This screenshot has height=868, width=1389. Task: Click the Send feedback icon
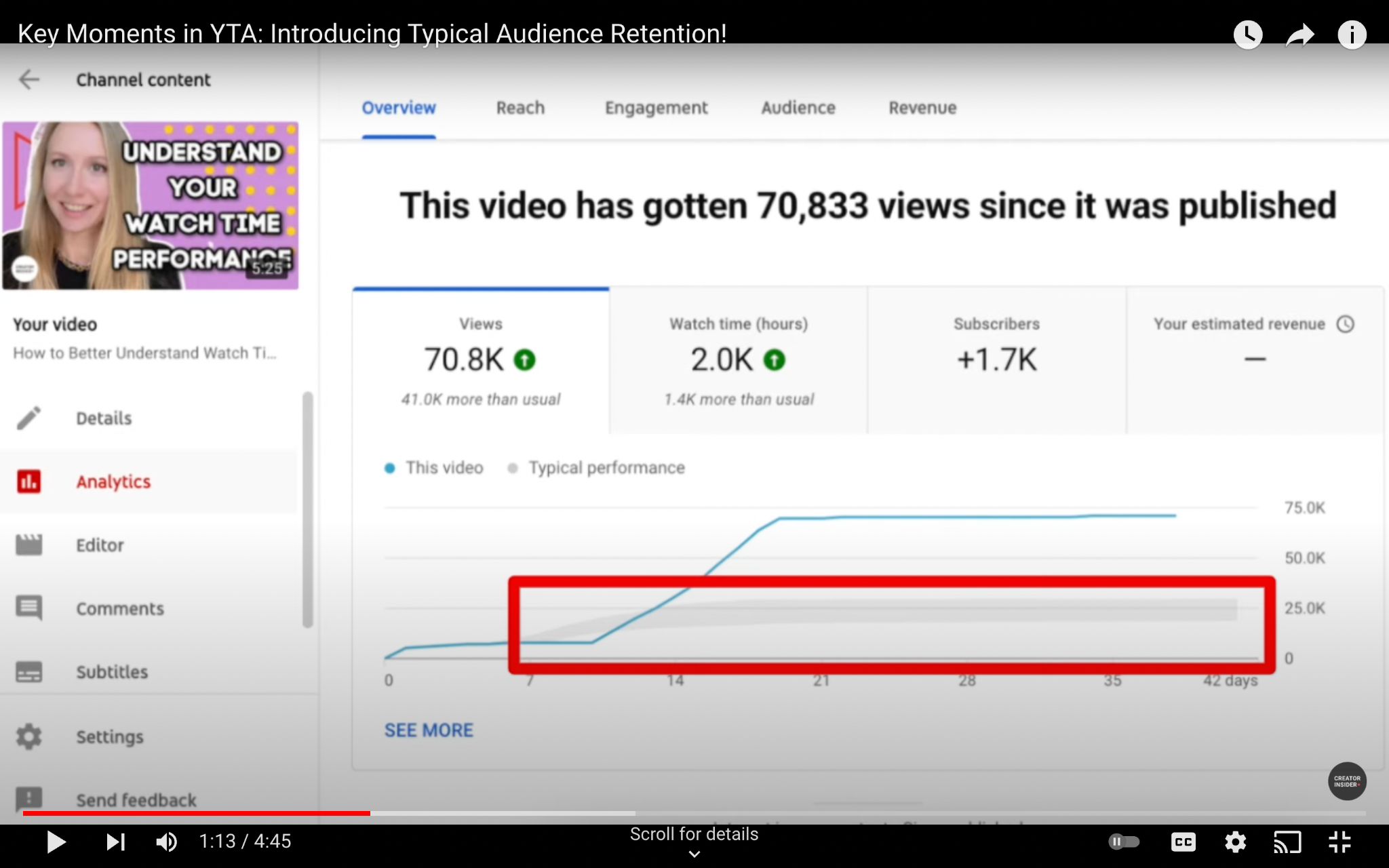click(28, 799)
